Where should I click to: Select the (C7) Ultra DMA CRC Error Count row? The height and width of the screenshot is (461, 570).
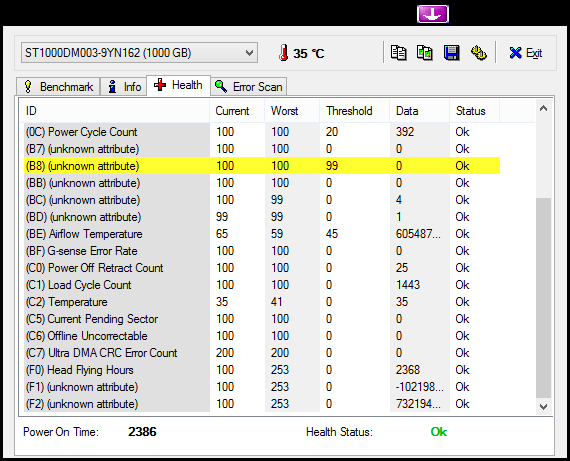[x=262, y=353]
